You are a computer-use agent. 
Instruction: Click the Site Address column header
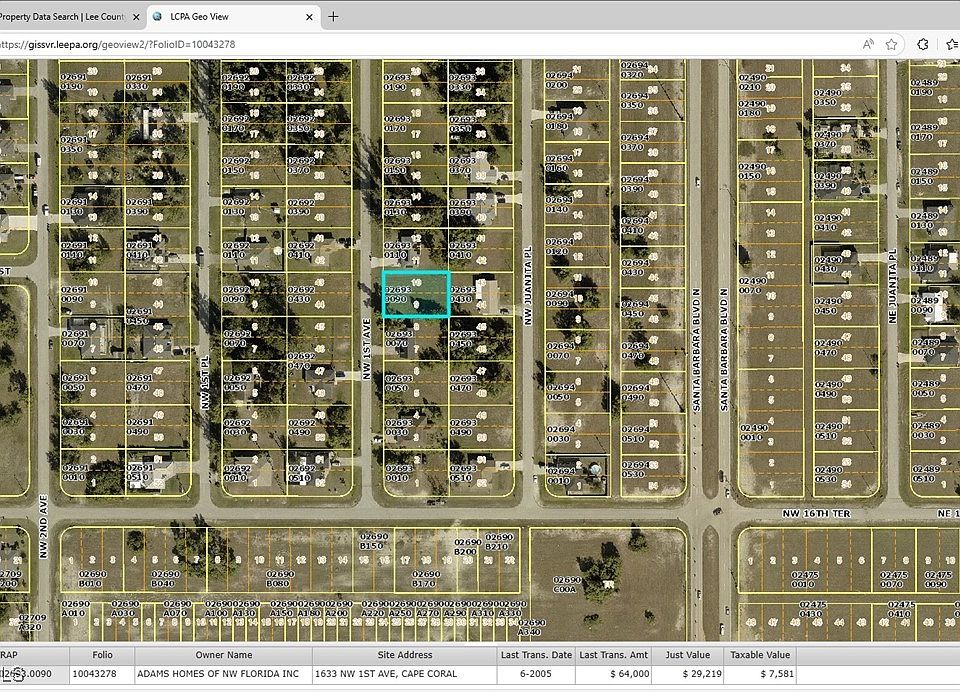(405, 655)
